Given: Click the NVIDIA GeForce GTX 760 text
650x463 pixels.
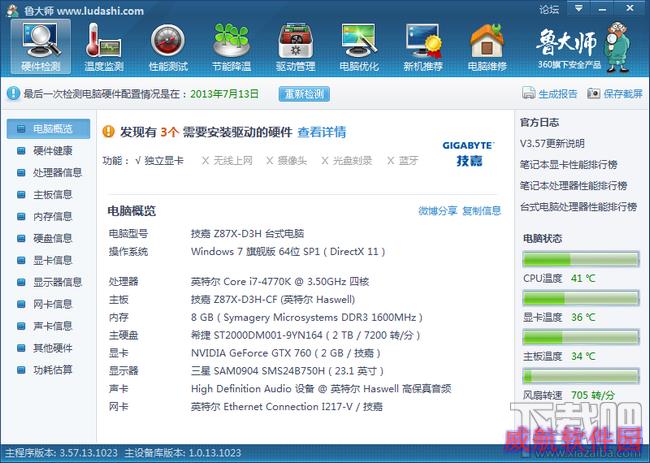Looking at the screenshot, I should (x=286, y=353).
